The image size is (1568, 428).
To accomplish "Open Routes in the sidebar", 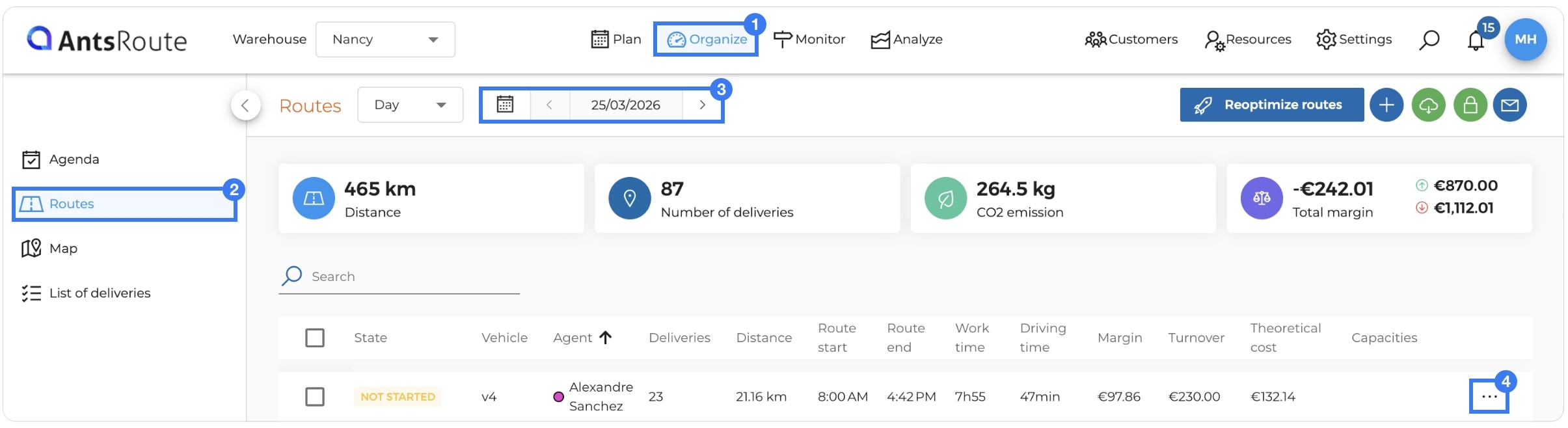I will (124, 204).
